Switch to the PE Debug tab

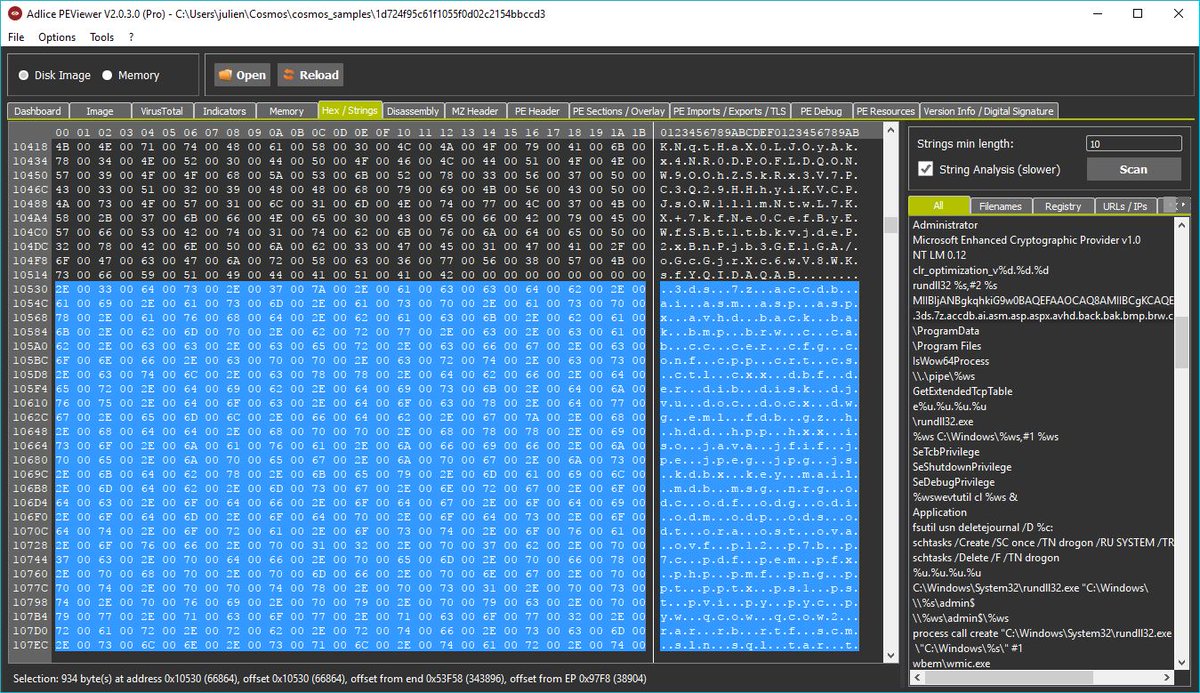click(x=821, y=111)
